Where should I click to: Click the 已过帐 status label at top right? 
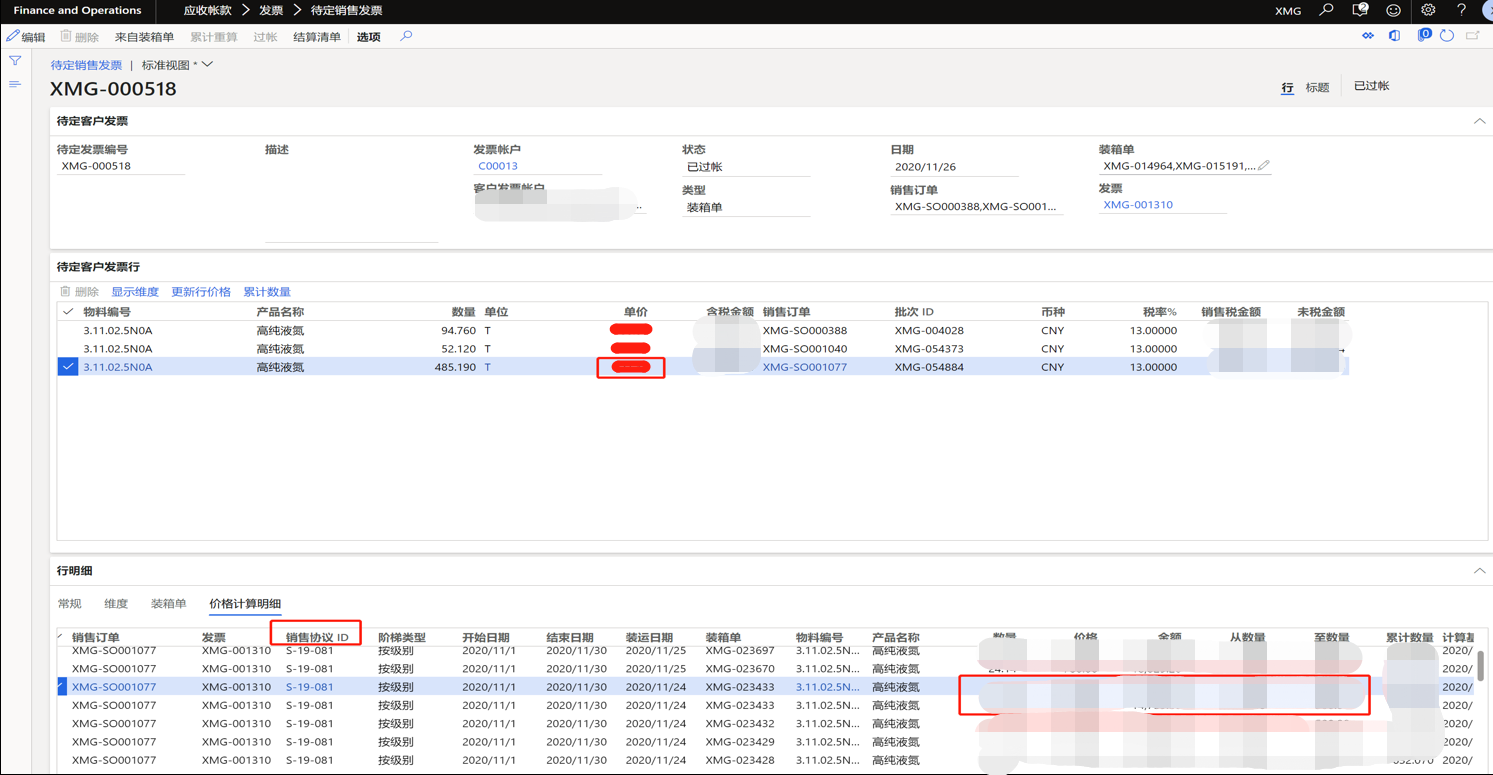[1371, 86]
